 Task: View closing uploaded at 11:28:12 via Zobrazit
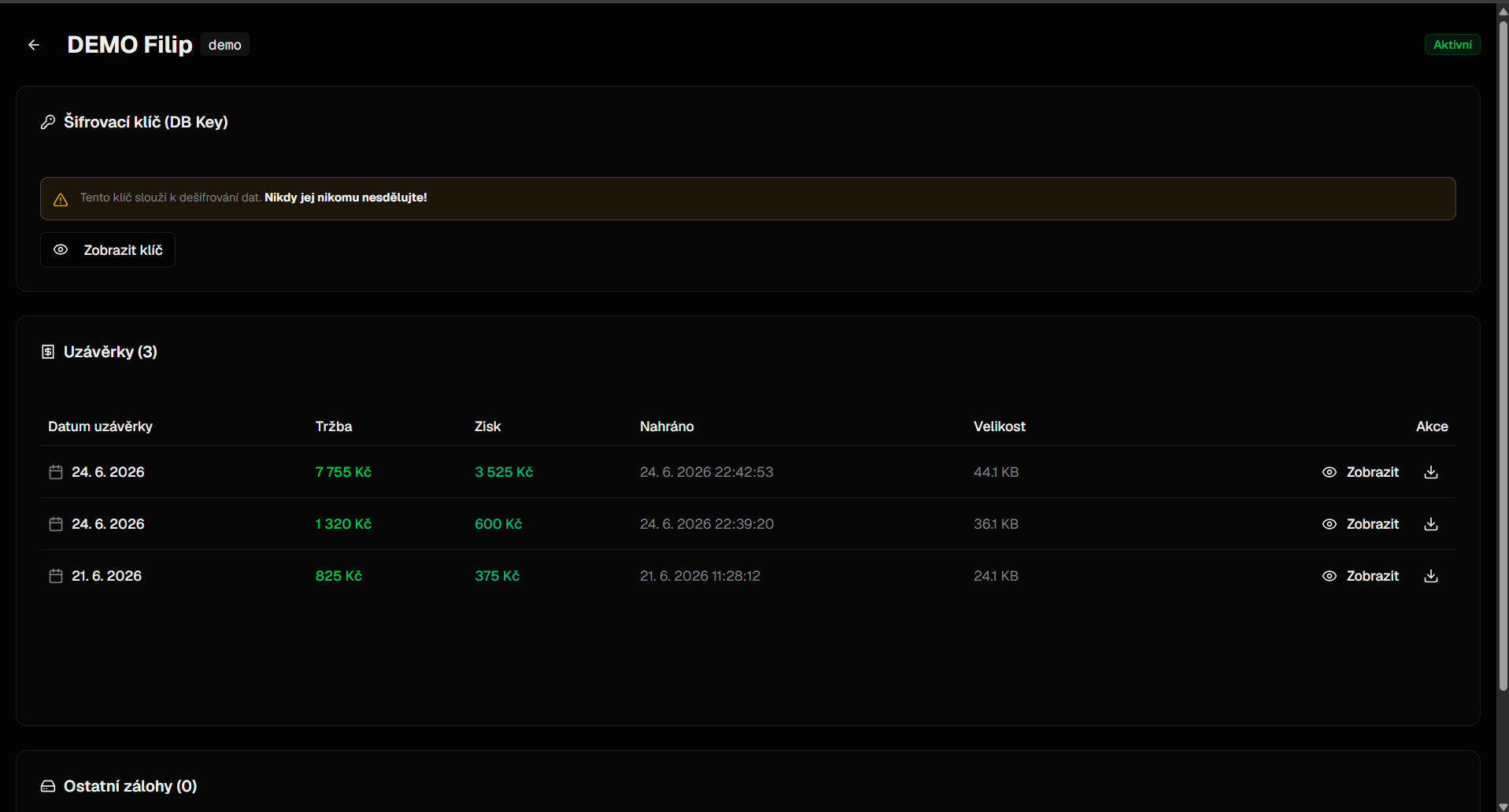point(1360,576)
